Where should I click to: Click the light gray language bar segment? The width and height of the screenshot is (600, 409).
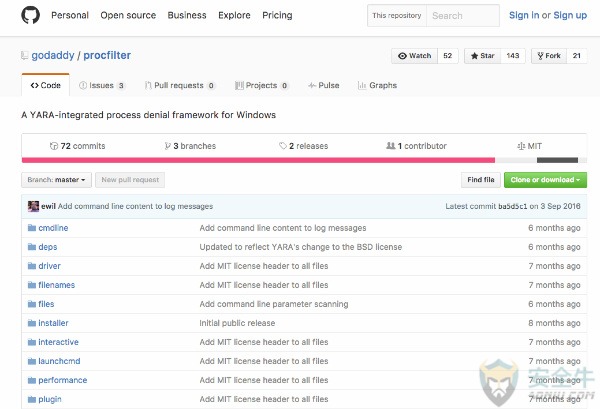pos(516,160)
